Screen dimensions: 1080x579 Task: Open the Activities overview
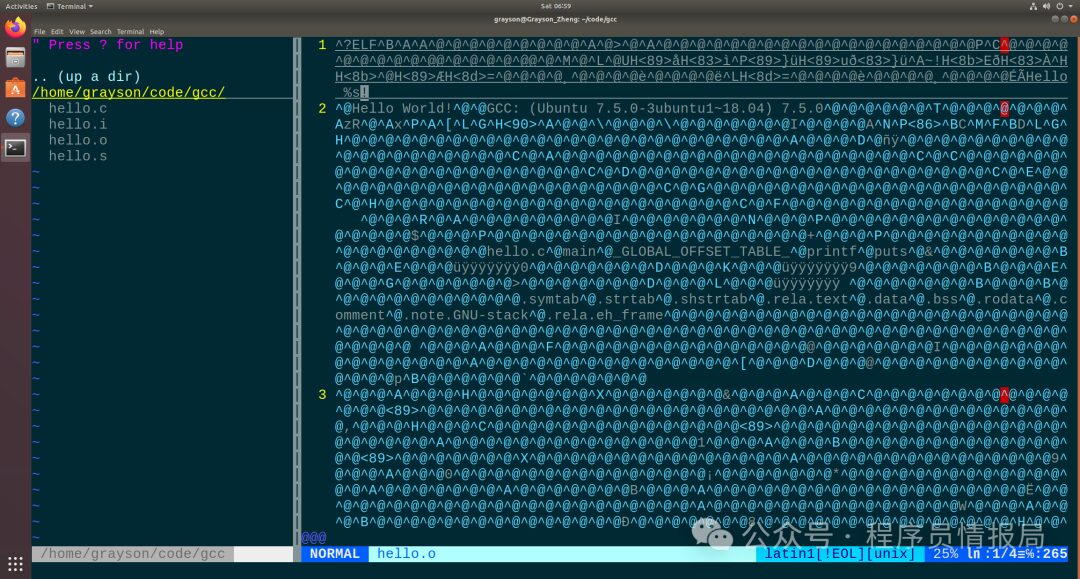point(21,6)
